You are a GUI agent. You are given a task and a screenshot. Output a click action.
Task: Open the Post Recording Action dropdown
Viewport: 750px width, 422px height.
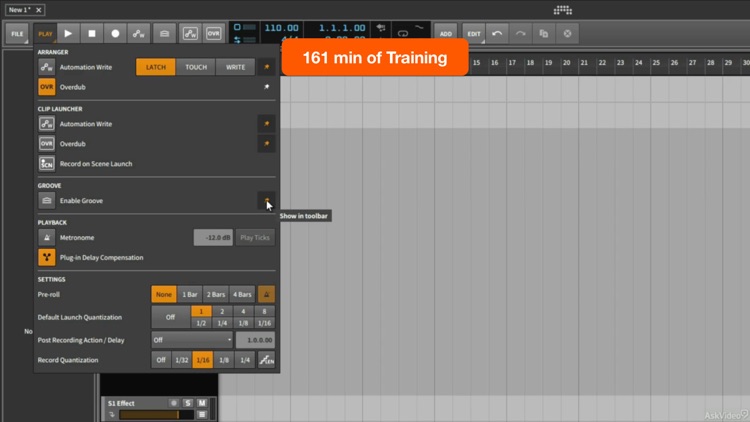tap(192, 340)
